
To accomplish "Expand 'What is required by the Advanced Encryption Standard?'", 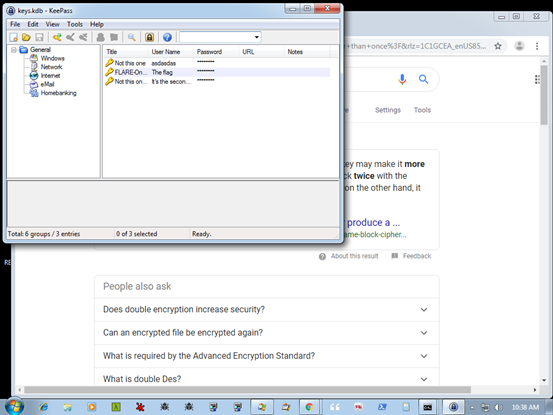I will pyautogui.click(x=267, y=356).
